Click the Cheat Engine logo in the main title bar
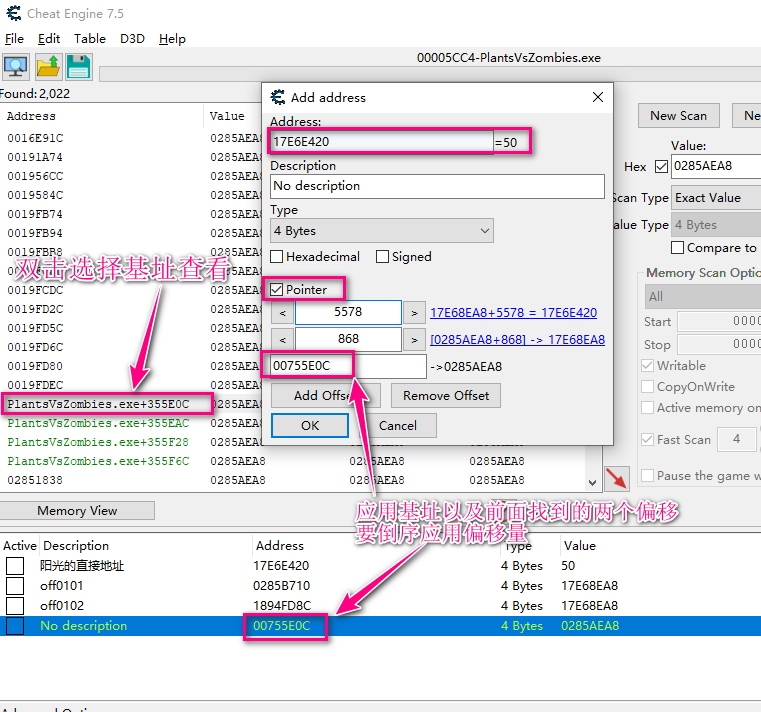 coord(14,13)
